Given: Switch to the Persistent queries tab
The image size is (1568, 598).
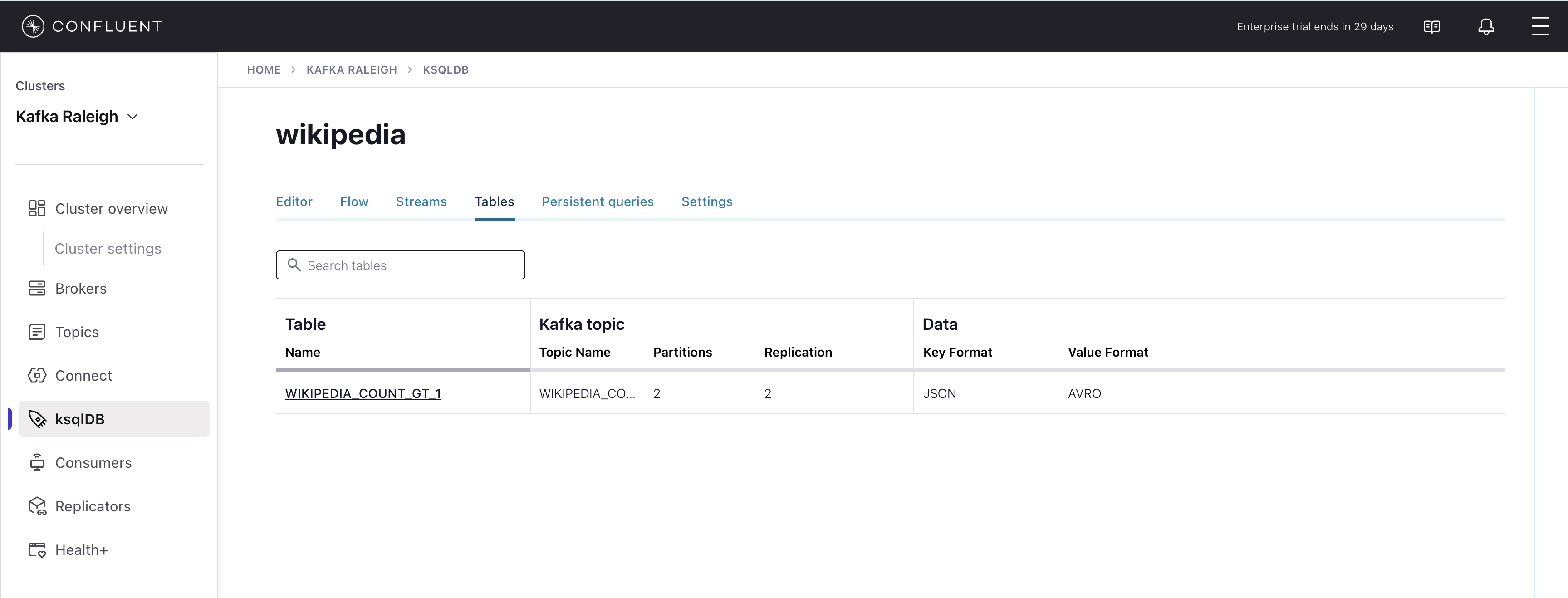Looking at the screenshot, I should pyautogui.click(x=597, y=201).
